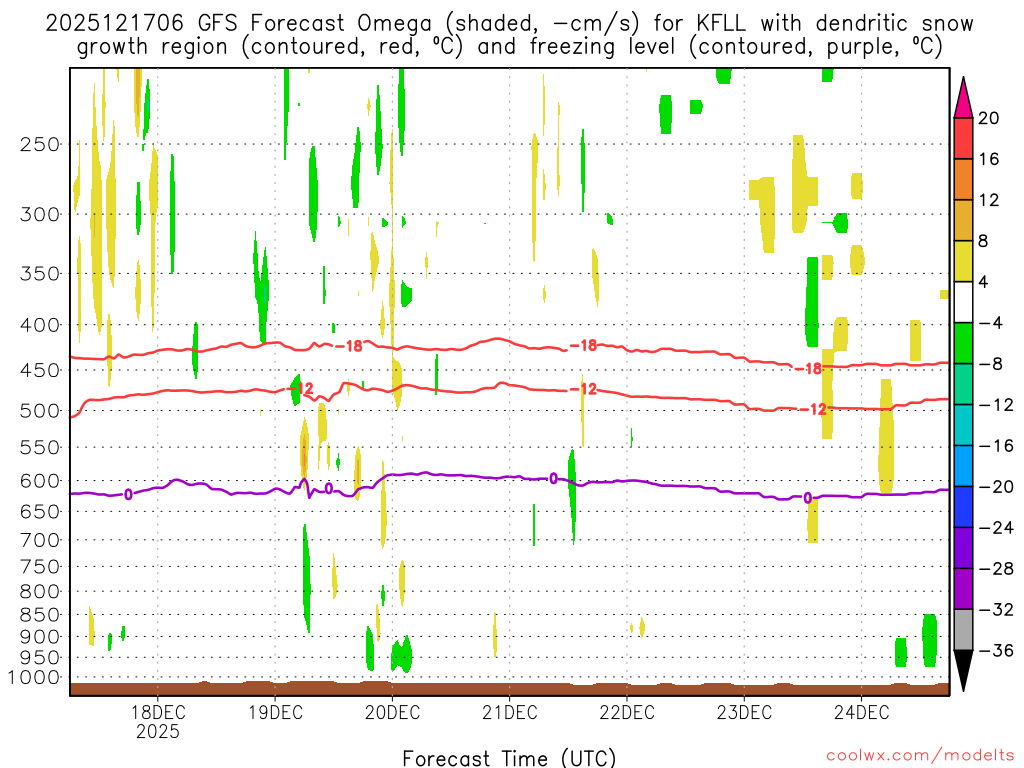Click the 22DEC time axis label
This screenshot has width=1024, height=768.
[627, 712]
